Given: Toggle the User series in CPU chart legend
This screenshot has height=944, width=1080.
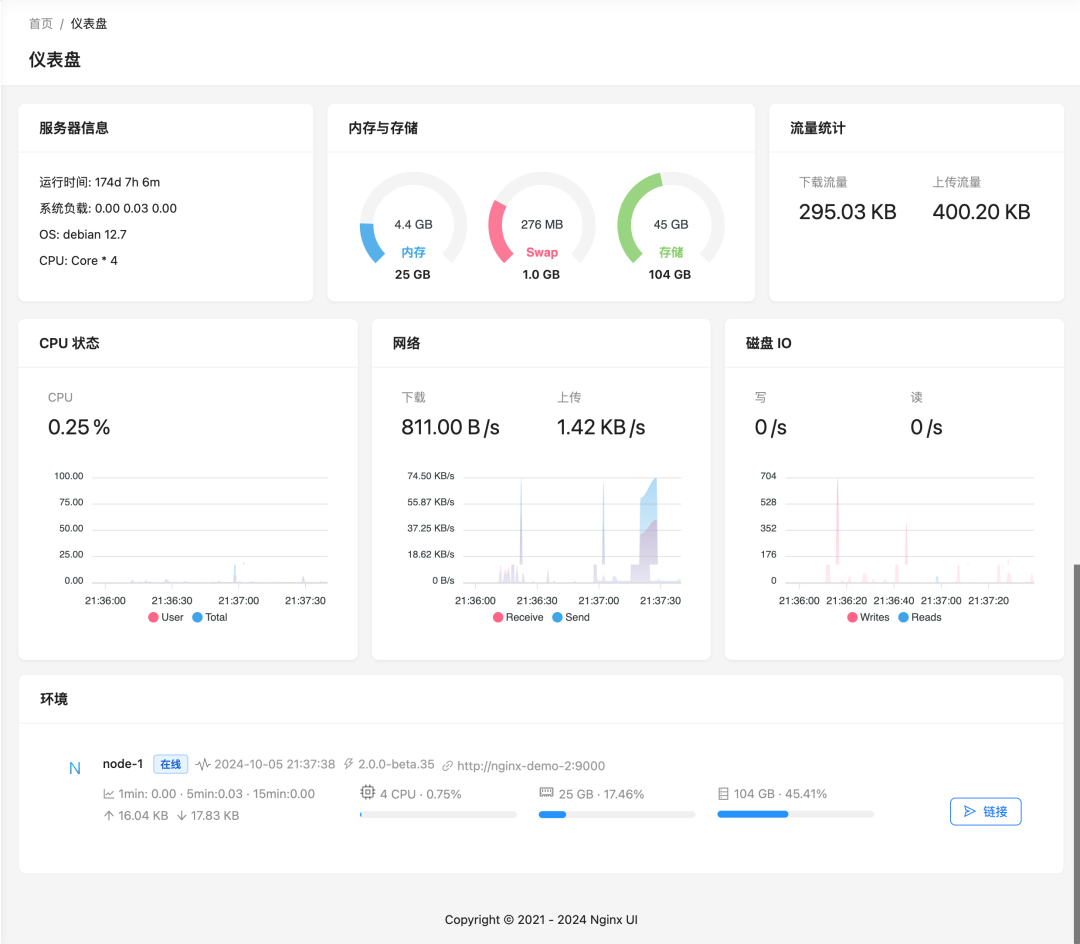Looking at the screenshot, I should click(166, 617).
